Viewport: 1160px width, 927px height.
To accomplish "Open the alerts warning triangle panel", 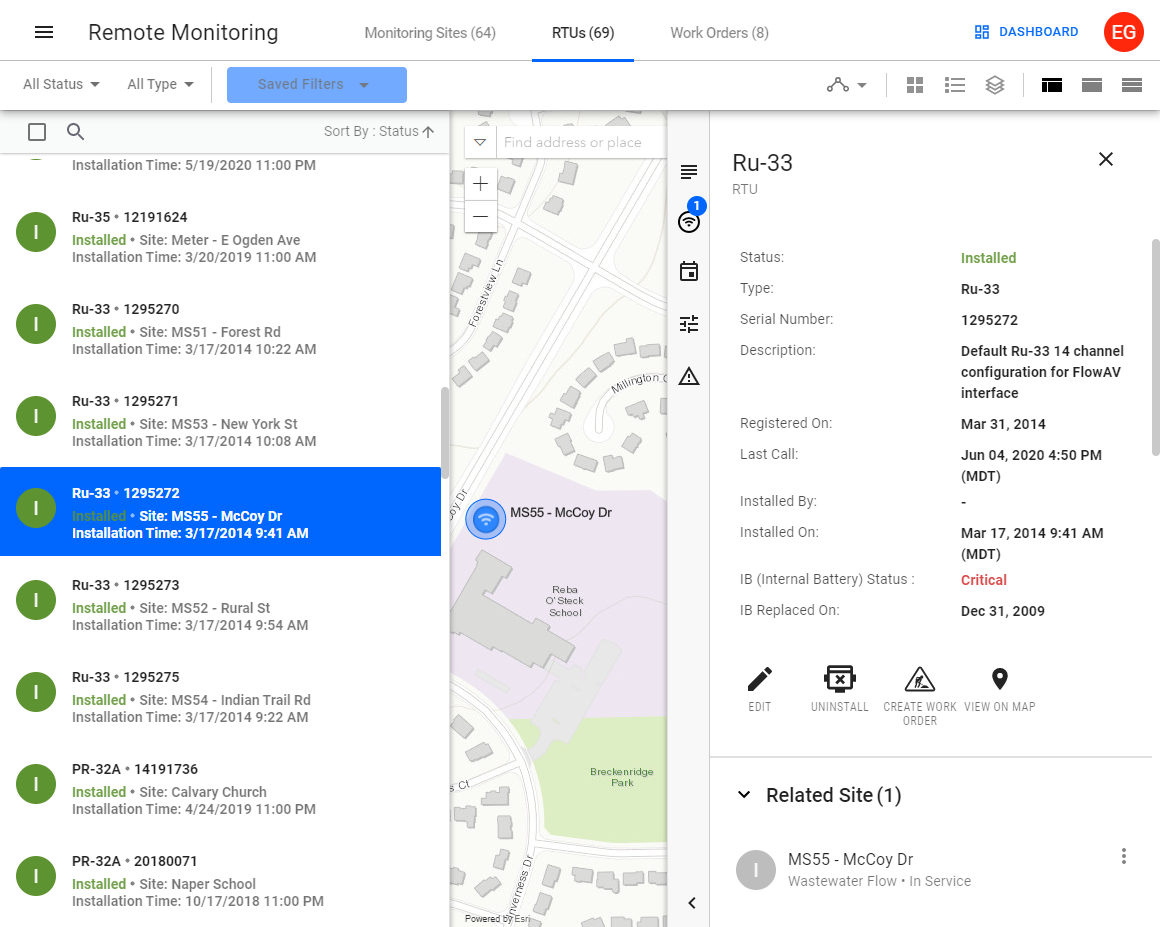I will click(x=689, y=377).
